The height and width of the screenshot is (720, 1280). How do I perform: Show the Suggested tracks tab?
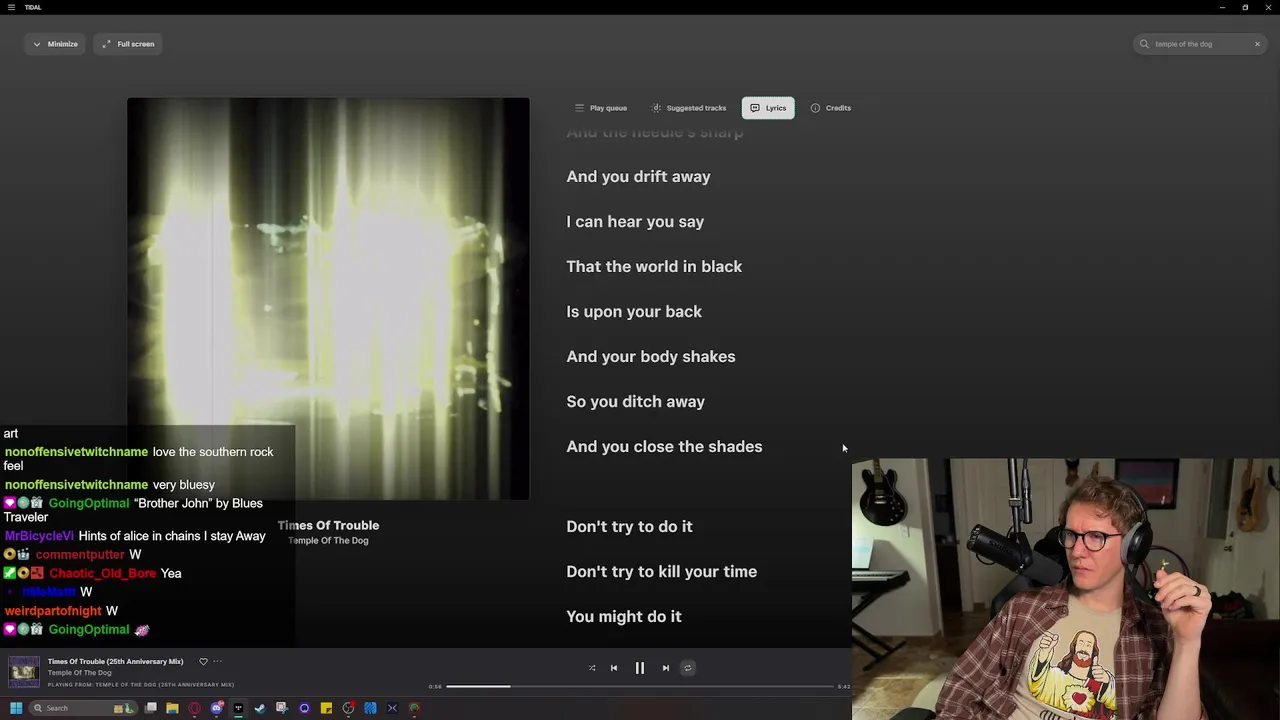pos(689,108)
